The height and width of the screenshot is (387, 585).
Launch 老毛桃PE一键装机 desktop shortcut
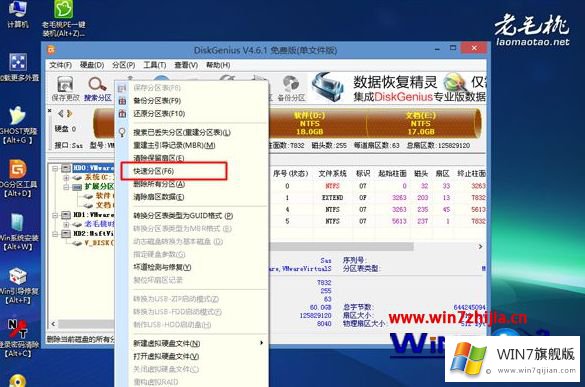click(63, 18)
